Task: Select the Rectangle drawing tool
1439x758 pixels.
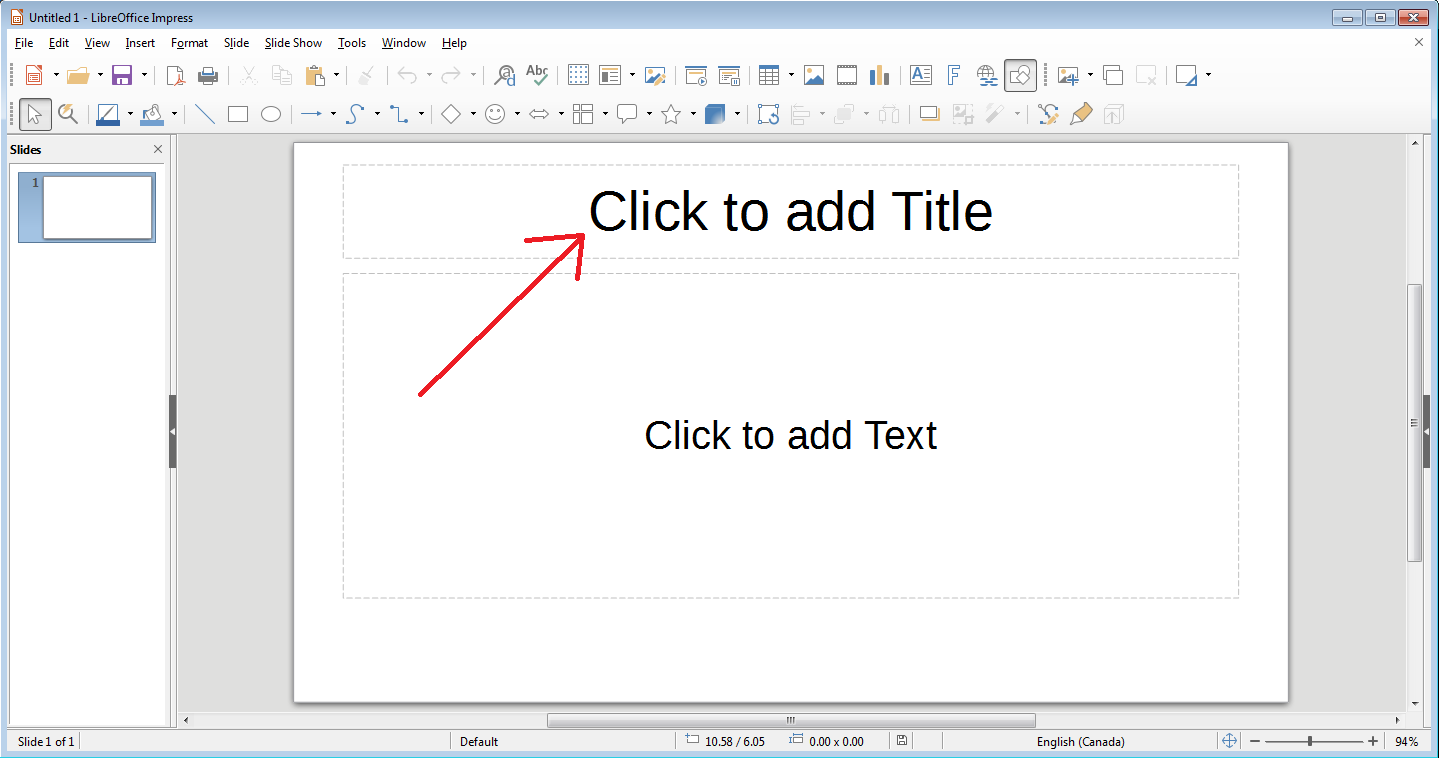Action: [x=238, y=114]
